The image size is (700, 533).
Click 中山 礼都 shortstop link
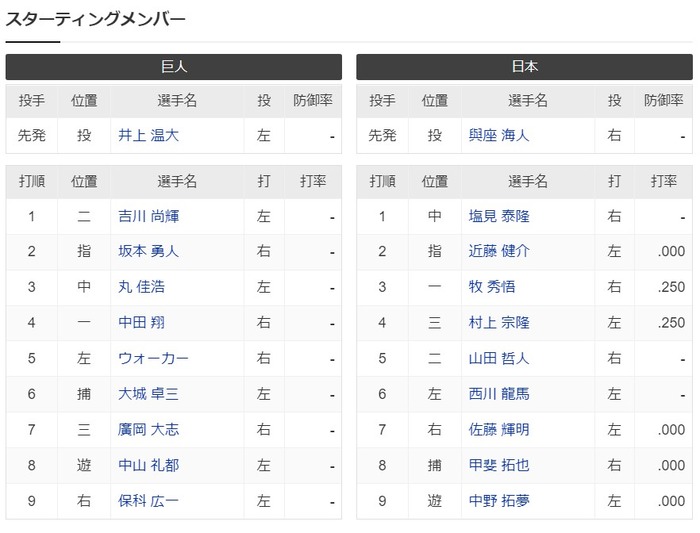148,466
